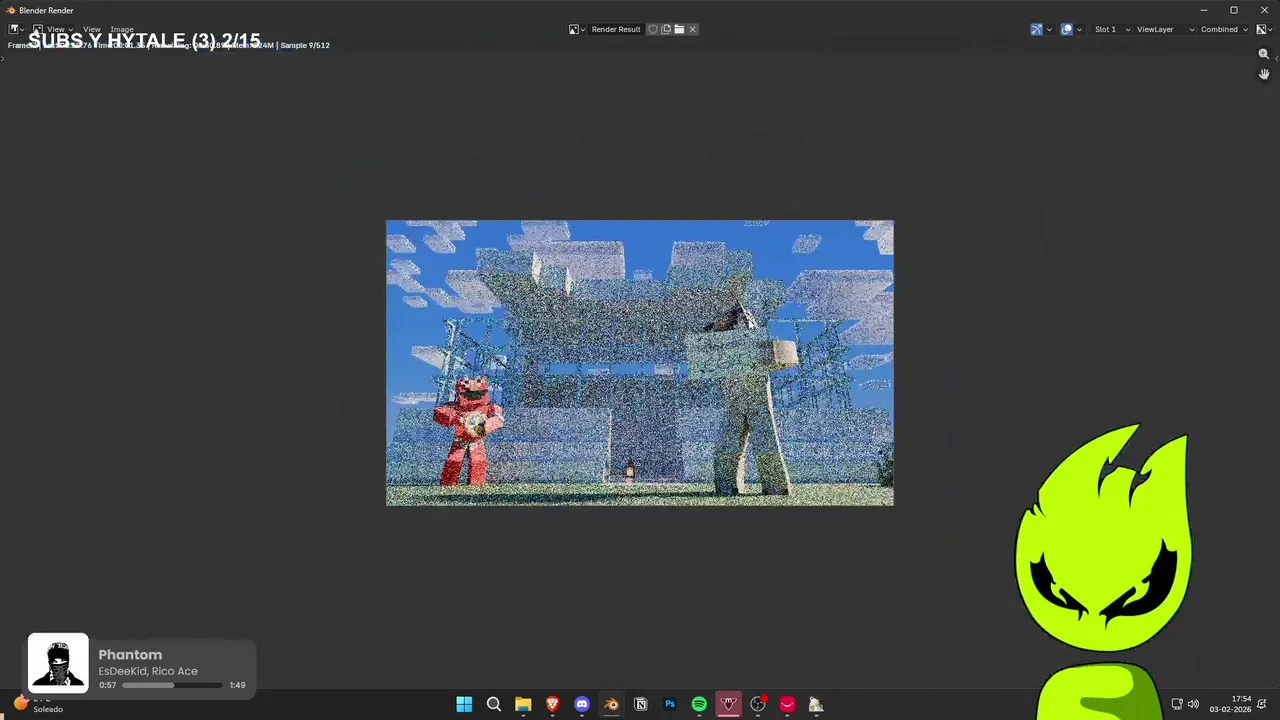
Task: Click the volume speaker tray icon
Action: point(1193,704)
